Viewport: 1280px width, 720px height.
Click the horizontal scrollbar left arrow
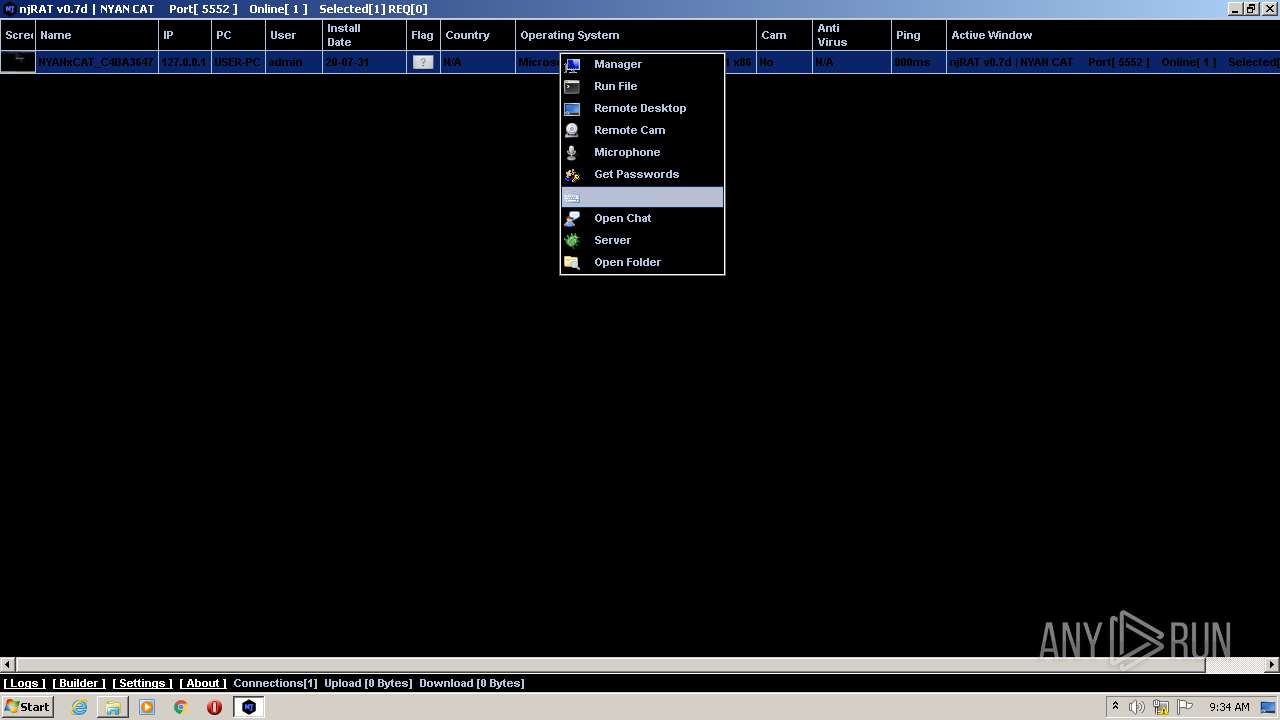click(x=8, y=665)
